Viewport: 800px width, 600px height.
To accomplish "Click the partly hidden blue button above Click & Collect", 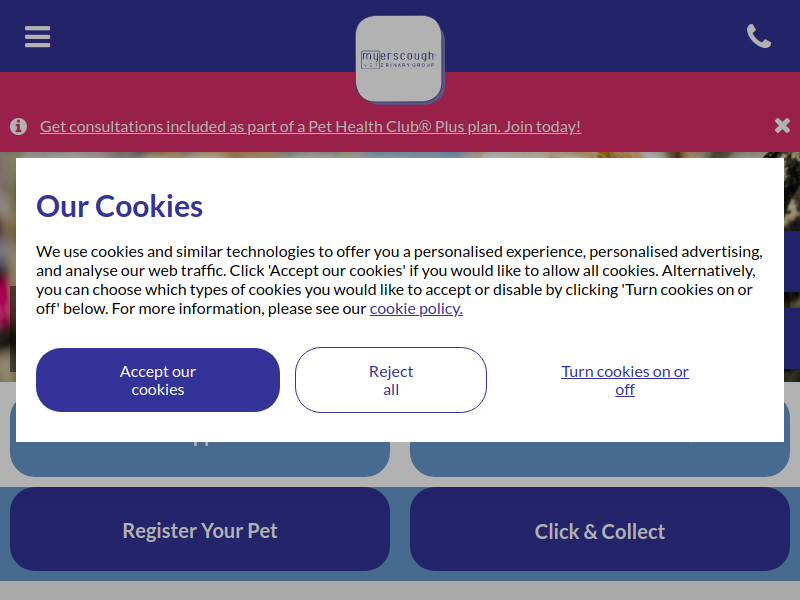I will coord(600,459).
